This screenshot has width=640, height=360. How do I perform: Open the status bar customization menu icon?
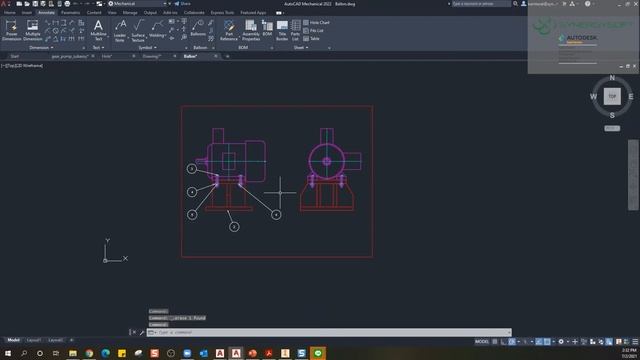pos(635,342)
